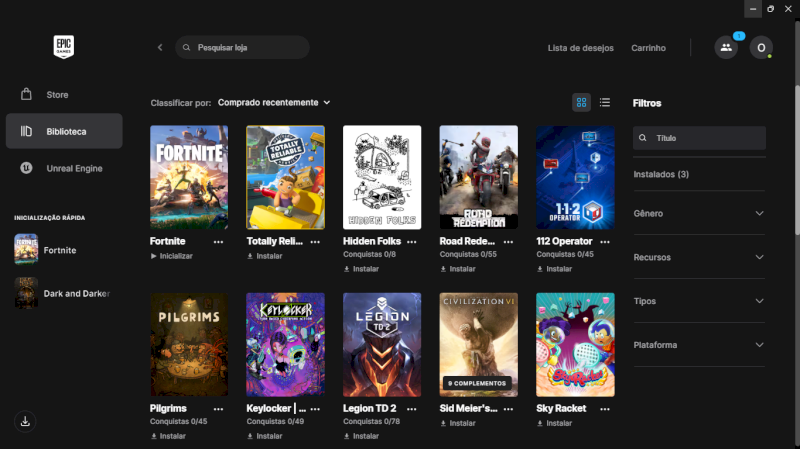This screenshot has height=449, width=800.
Task: Open the Carrinho link
Action: pos(648,48)
